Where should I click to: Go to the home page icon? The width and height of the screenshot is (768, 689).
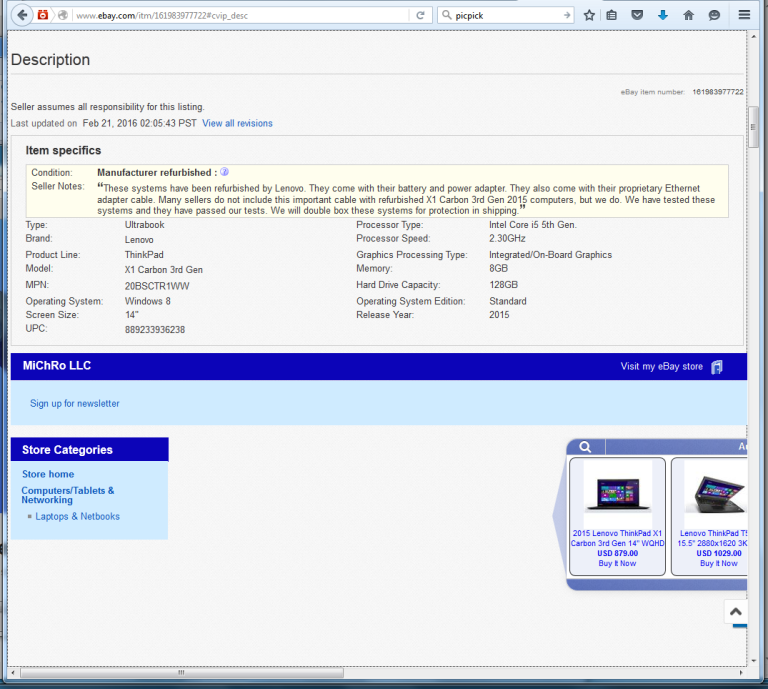(689, 15)
